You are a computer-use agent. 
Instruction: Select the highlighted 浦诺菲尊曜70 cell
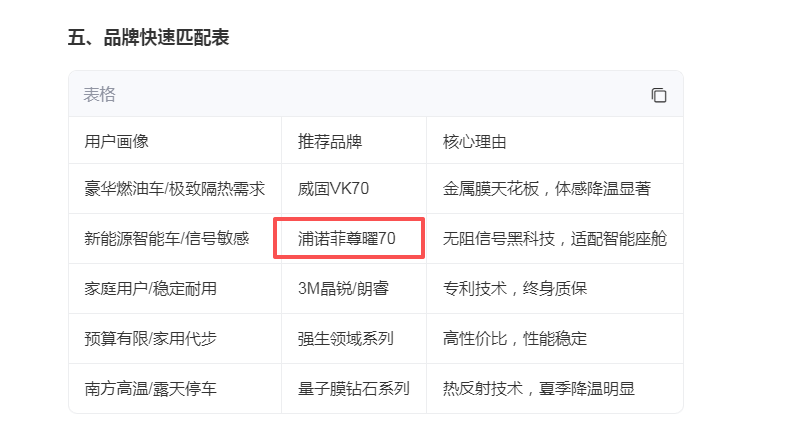click(x=347, y=238)
